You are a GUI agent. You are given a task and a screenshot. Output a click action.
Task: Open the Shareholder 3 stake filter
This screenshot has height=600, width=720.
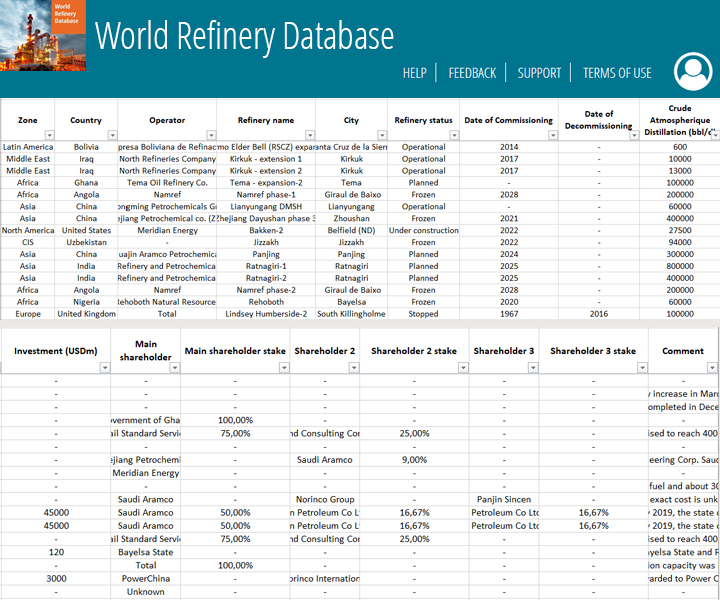pyautogui.click(x=638, y=368)
